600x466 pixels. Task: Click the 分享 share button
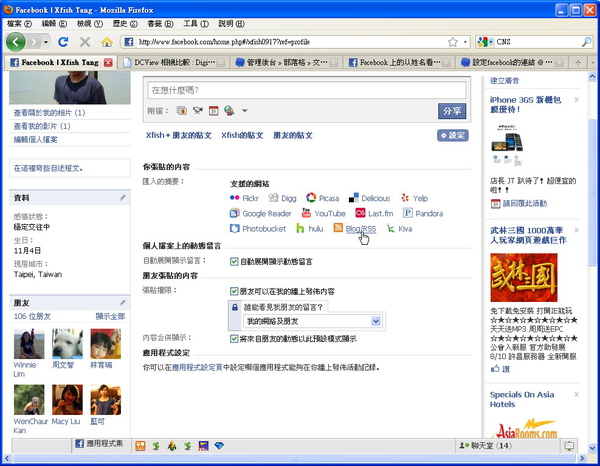pos(452,111)
